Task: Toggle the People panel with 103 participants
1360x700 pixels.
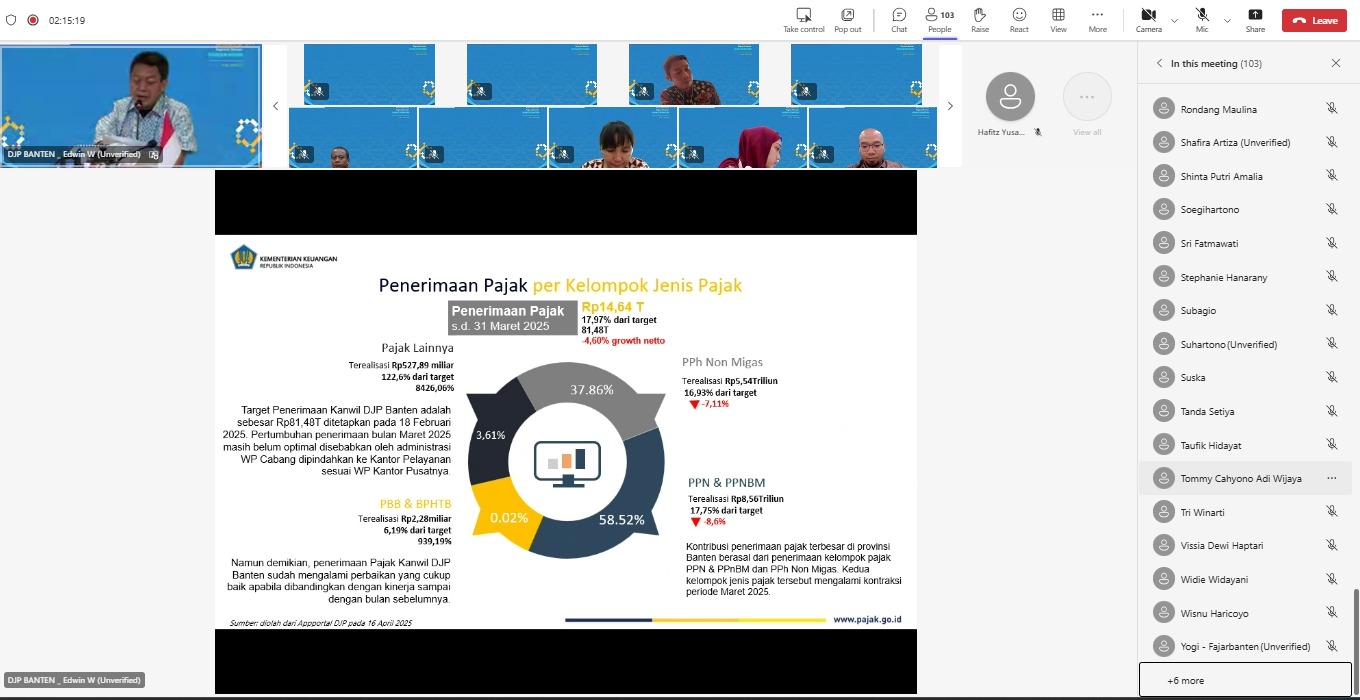Action: pyautogui.click(x=939, y=15)
